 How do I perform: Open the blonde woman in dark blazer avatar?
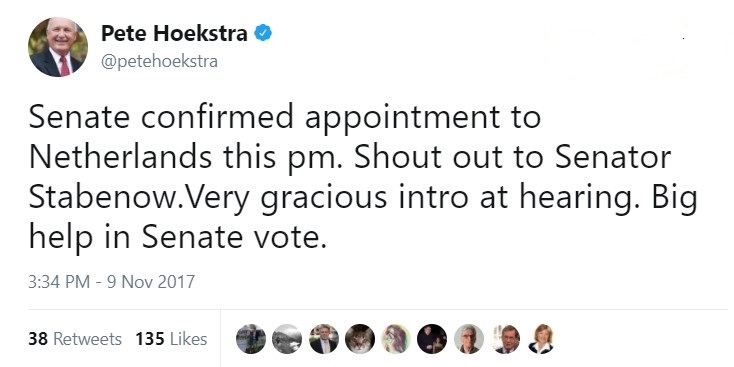click(x=541, y=338)
